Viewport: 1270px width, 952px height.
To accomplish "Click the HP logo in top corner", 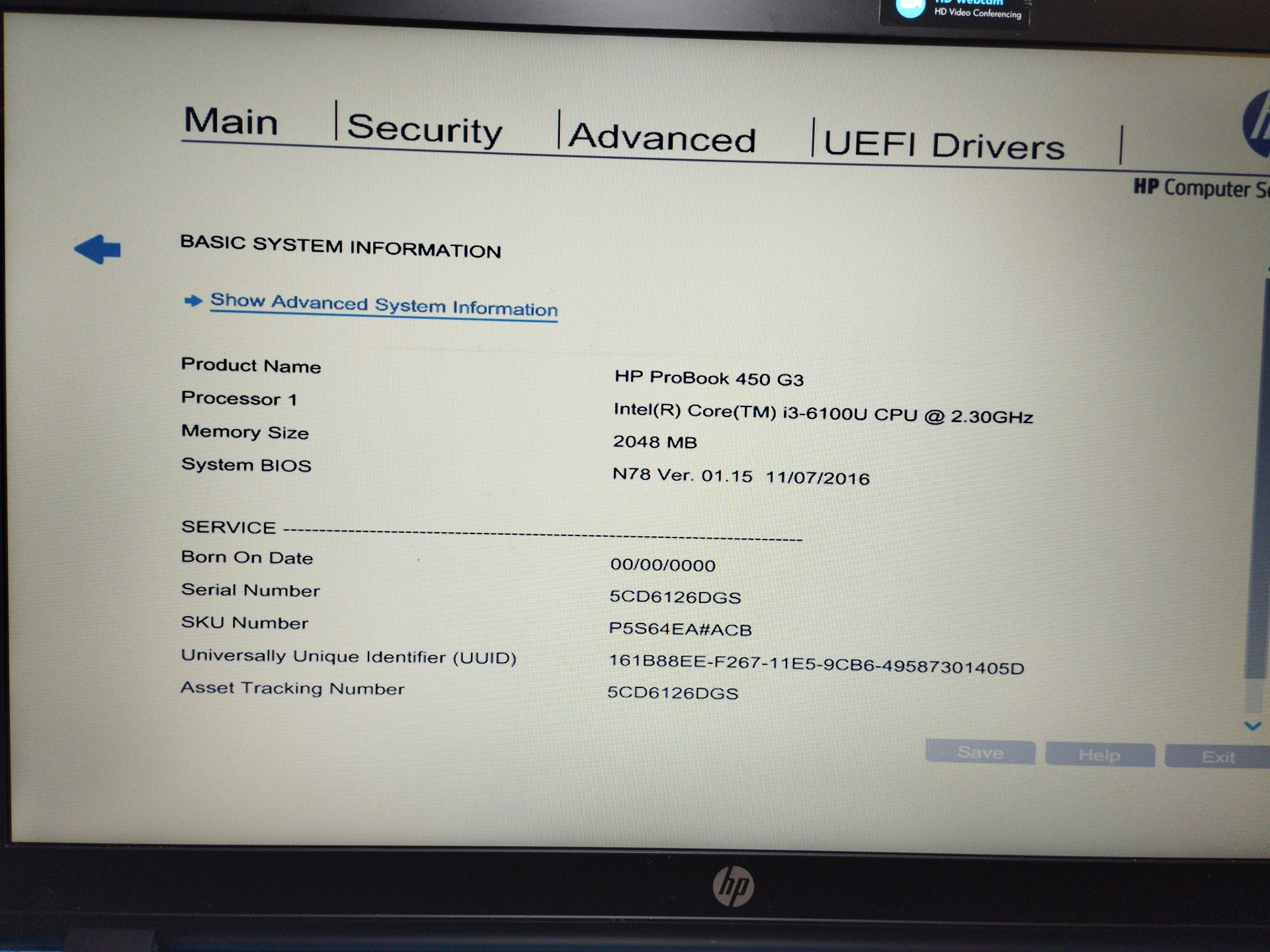I will click(x=1255, y=125).
